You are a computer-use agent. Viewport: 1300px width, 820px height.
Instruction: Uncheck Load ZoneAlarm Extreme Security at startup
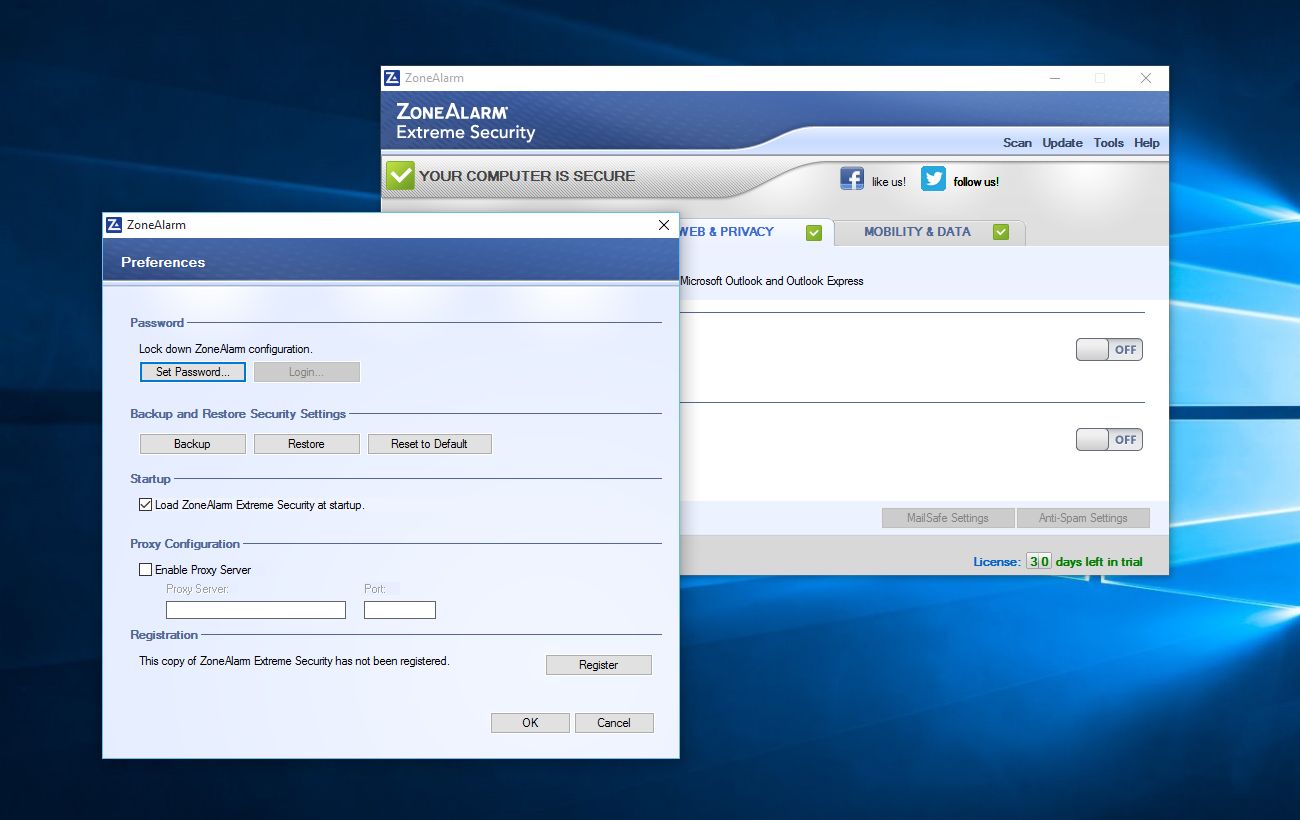[146, 505]
